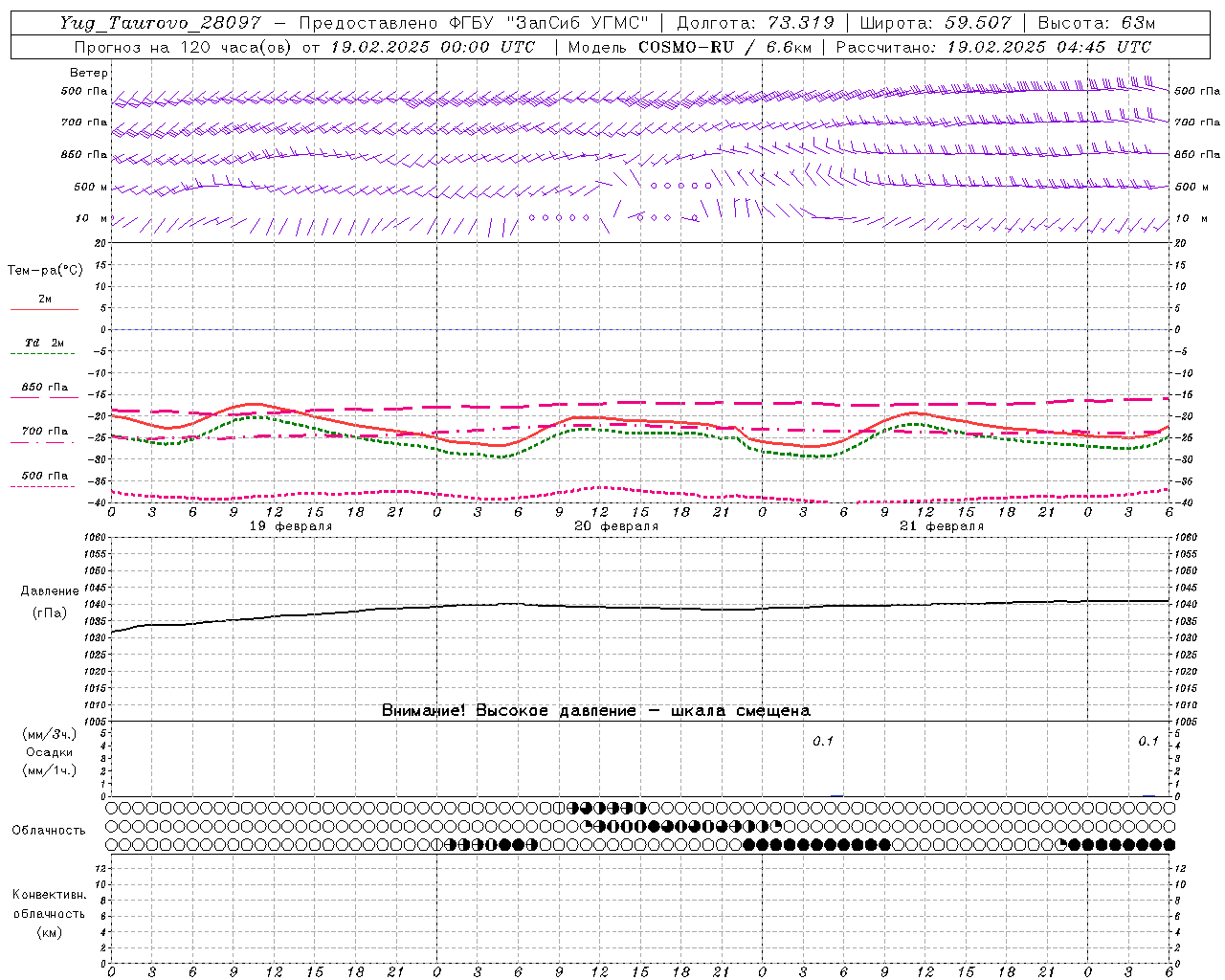Select the 'Конвективн.' convective cloud label
This screenshot has width=1225, height=980.
tap(49, 895)
